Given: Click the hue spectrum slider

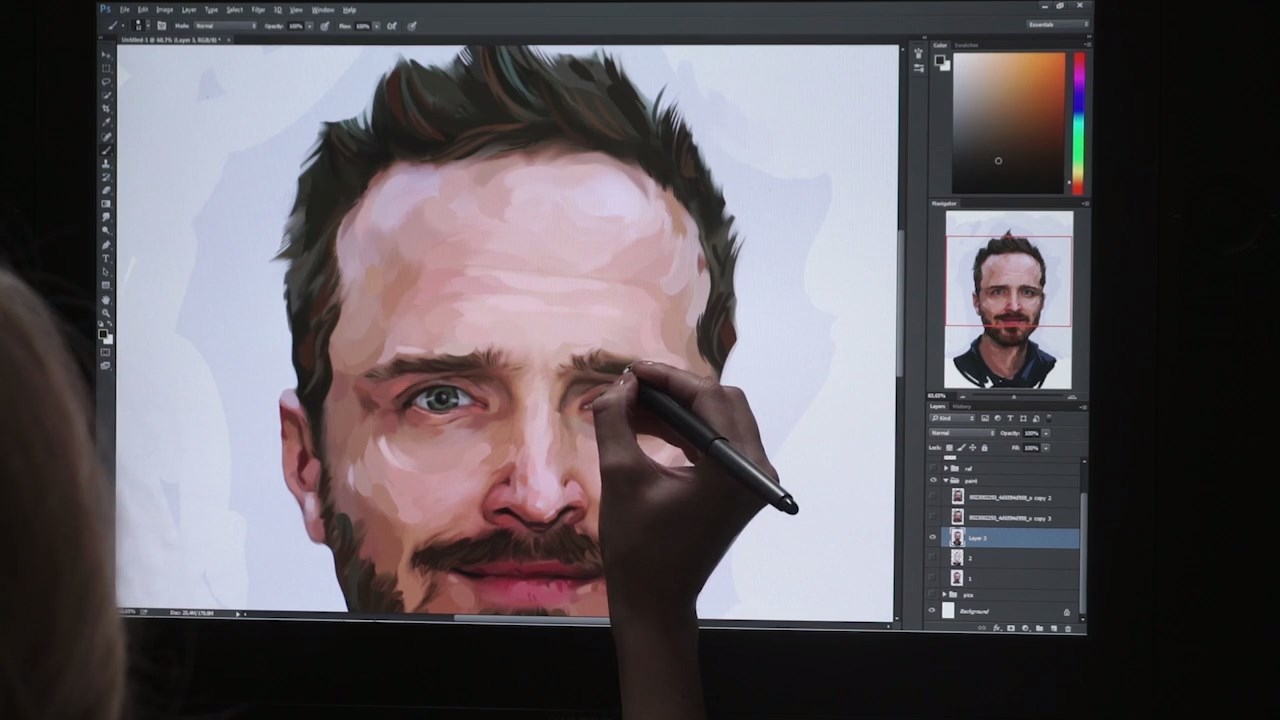Looking at the screenshot, I should 1079,123.
